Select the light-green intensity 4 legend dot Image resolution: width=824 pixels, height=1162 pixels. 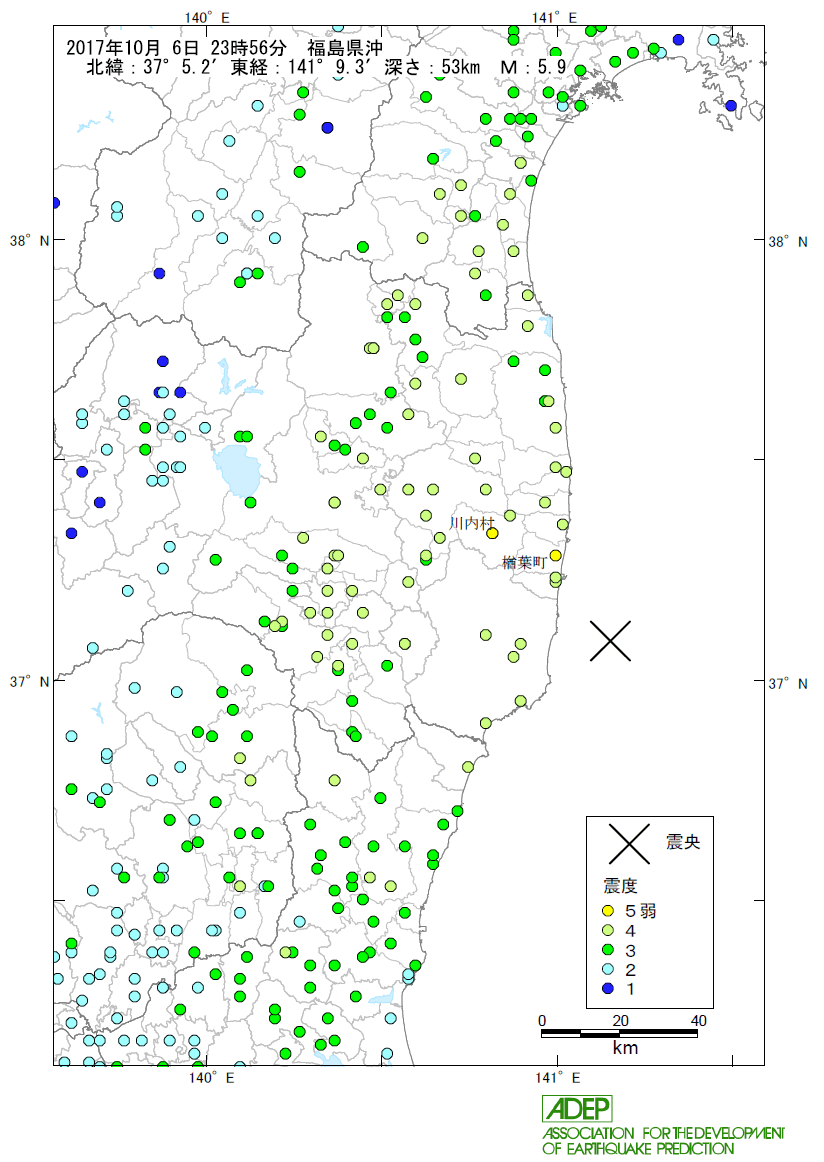608,930
